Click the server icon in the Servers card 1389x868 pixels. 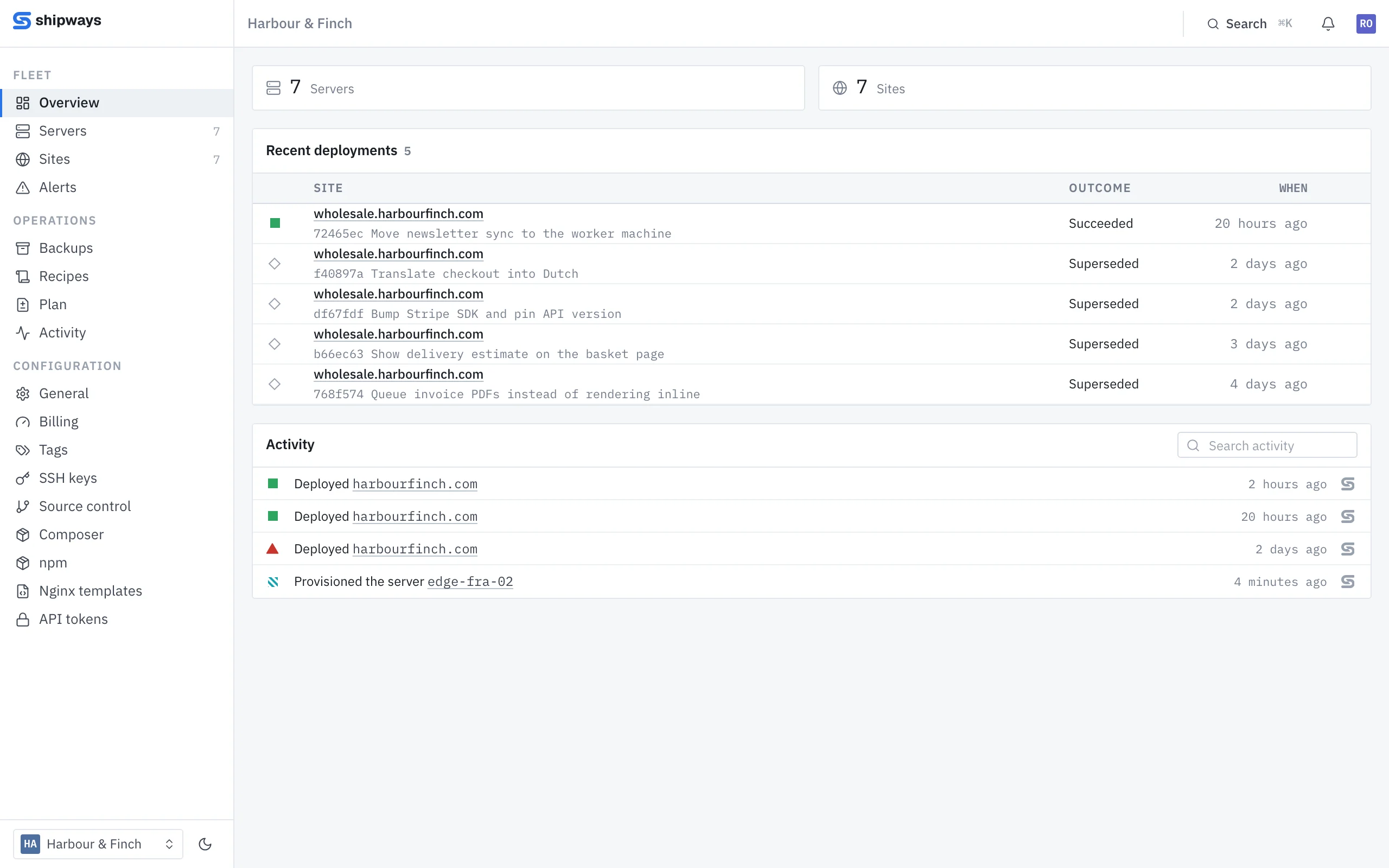click(273, 88)
